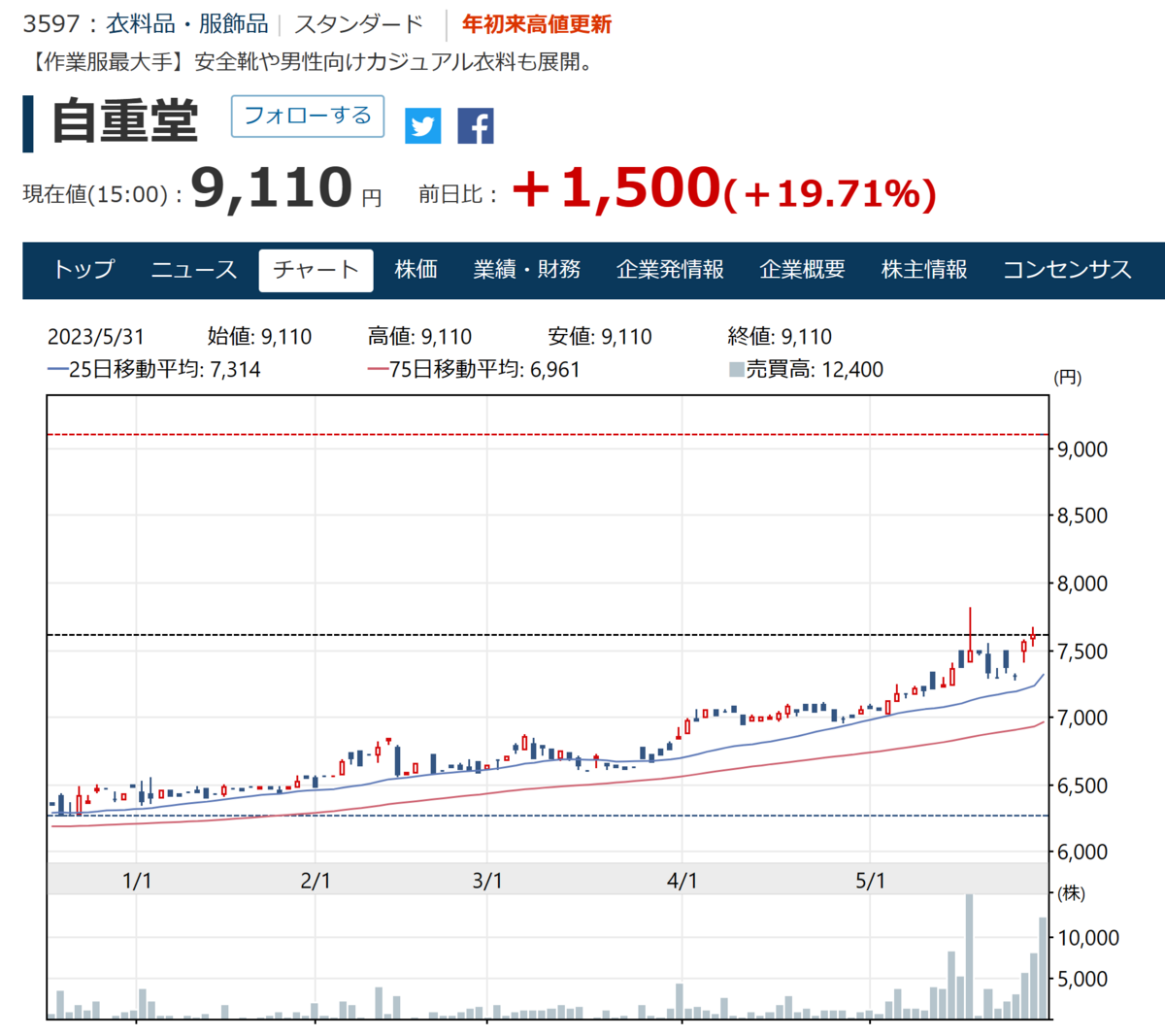Go to the 業績・財務 tab
Viewport: 1165px width, 1036px height.
click(x=527, y=270)
